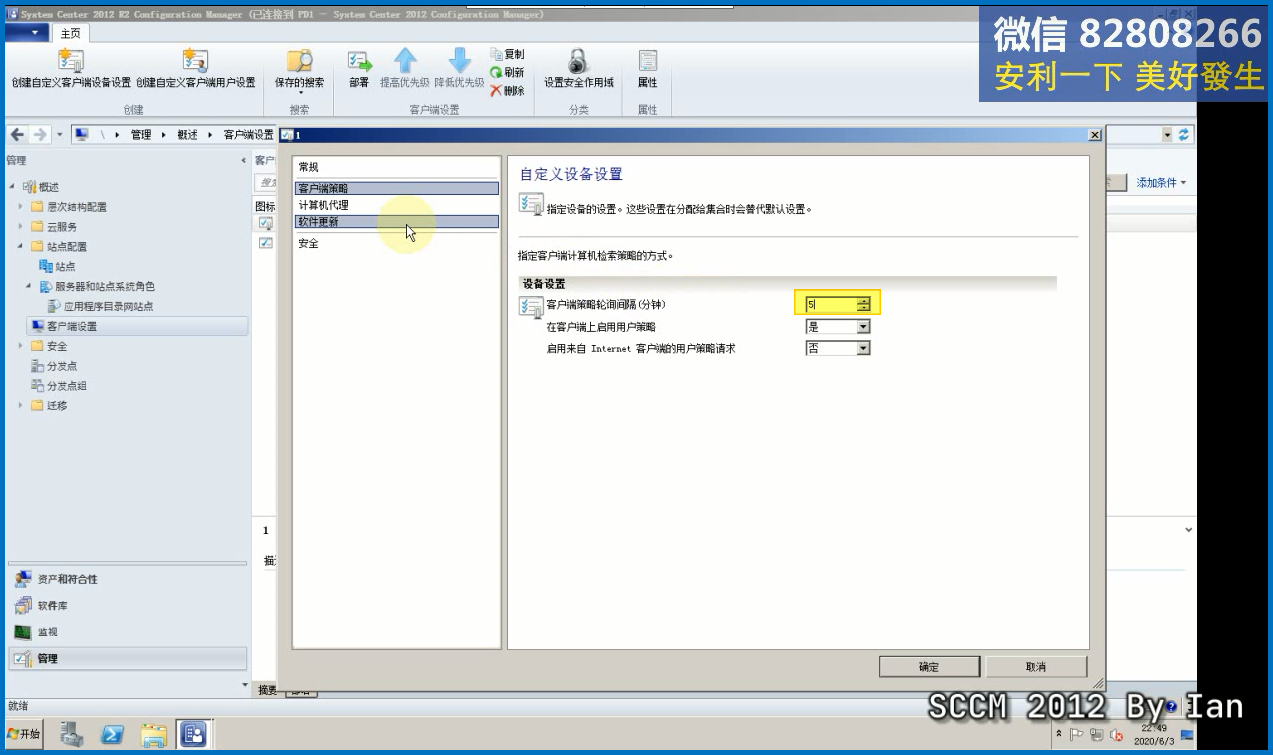Close the settings dialog with X
The image size is (1273, 755).
1094,135
